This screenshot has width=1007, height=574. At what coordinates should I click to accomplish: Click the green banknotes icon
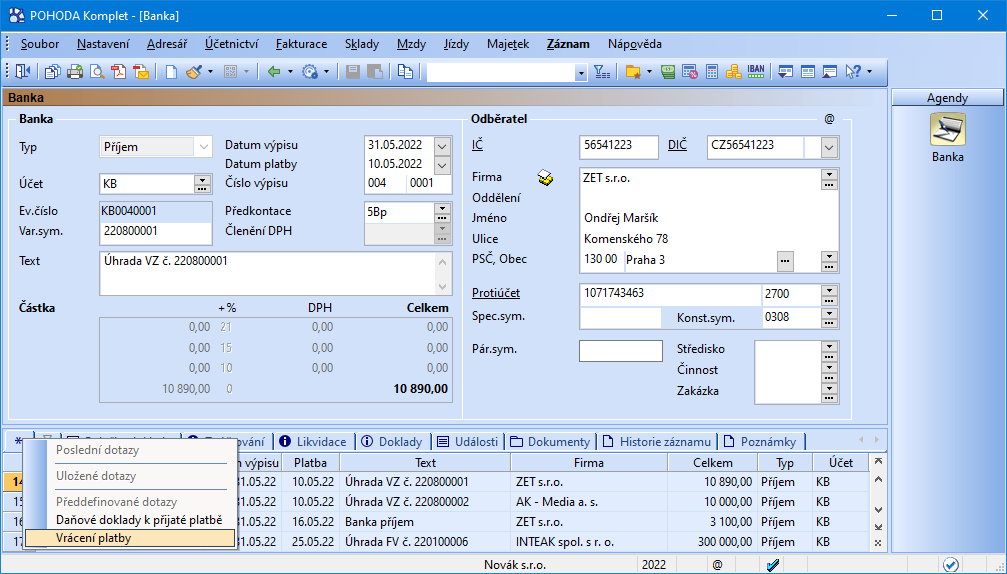(x=668, y=72)
